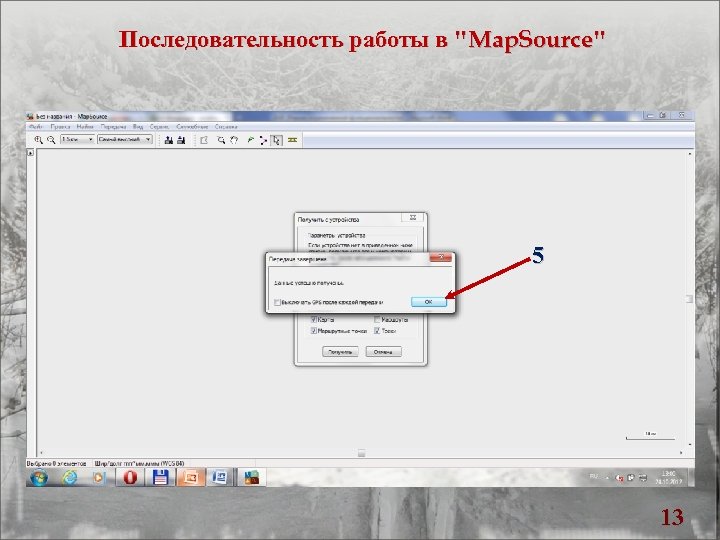Image resolution: width=720 pixels, height=540 pixels.
Task: Click the vertical scrollbar up arrow
Action: coord(690,154)
